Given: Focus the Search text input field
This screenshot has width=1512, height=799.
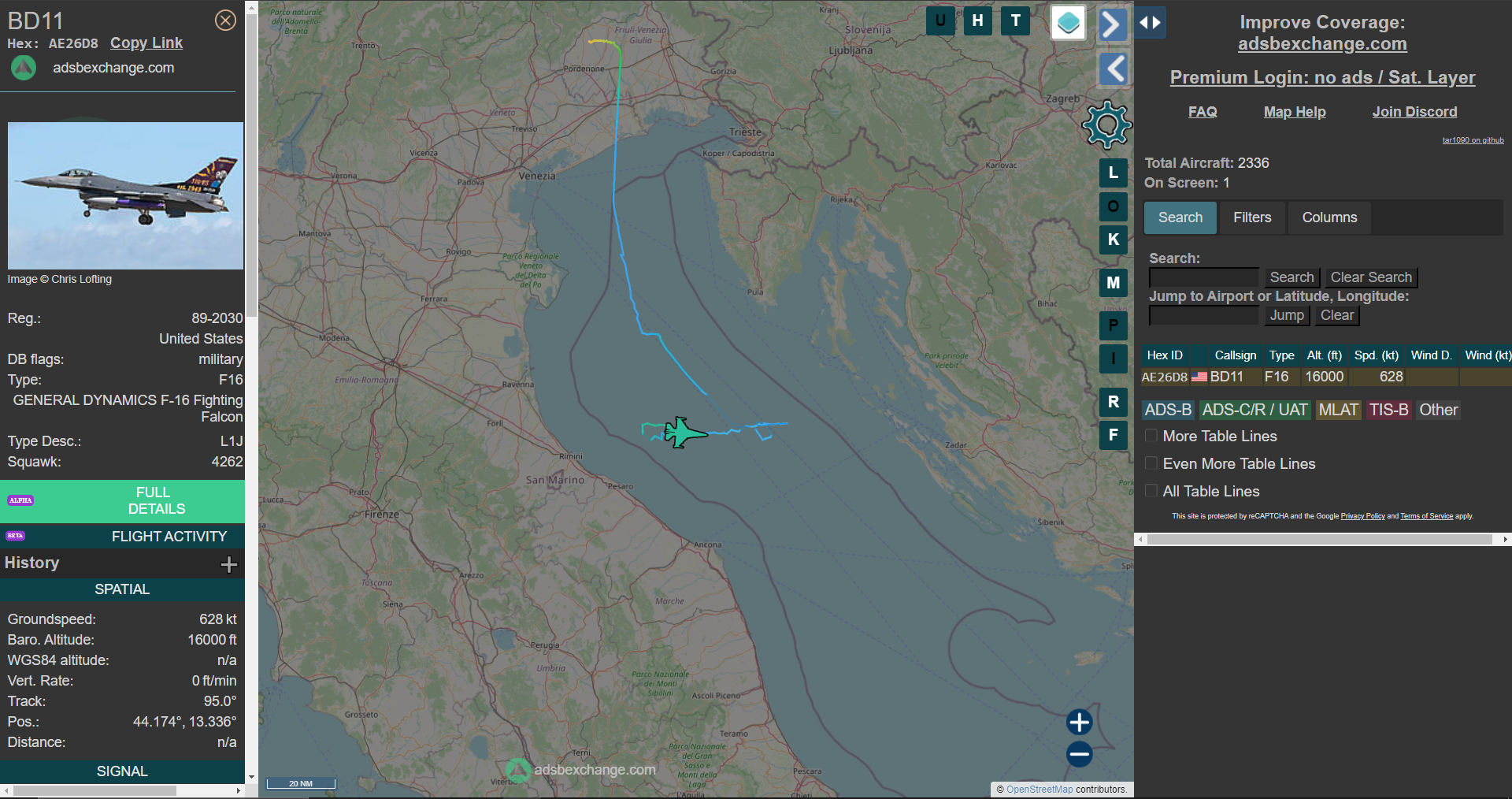Looking at the screenshot, I should click(1204, 277).
